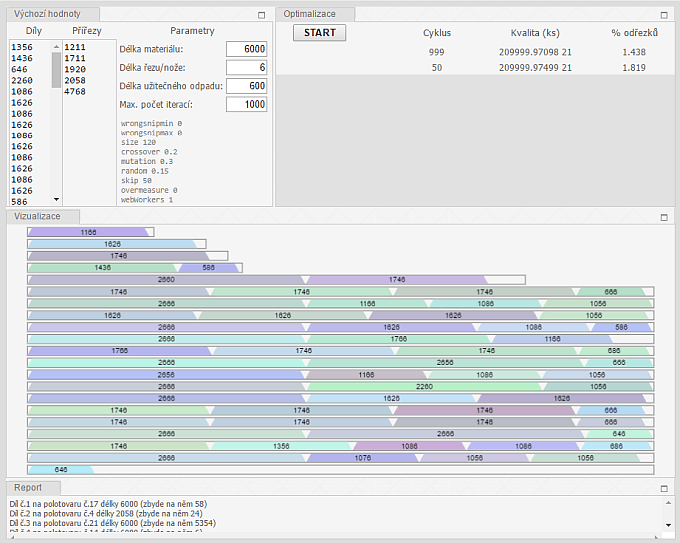This screenshot has height=543, width=680.
Task: Click the green 2260 segment in visualization
Action: tap(424, 386)
